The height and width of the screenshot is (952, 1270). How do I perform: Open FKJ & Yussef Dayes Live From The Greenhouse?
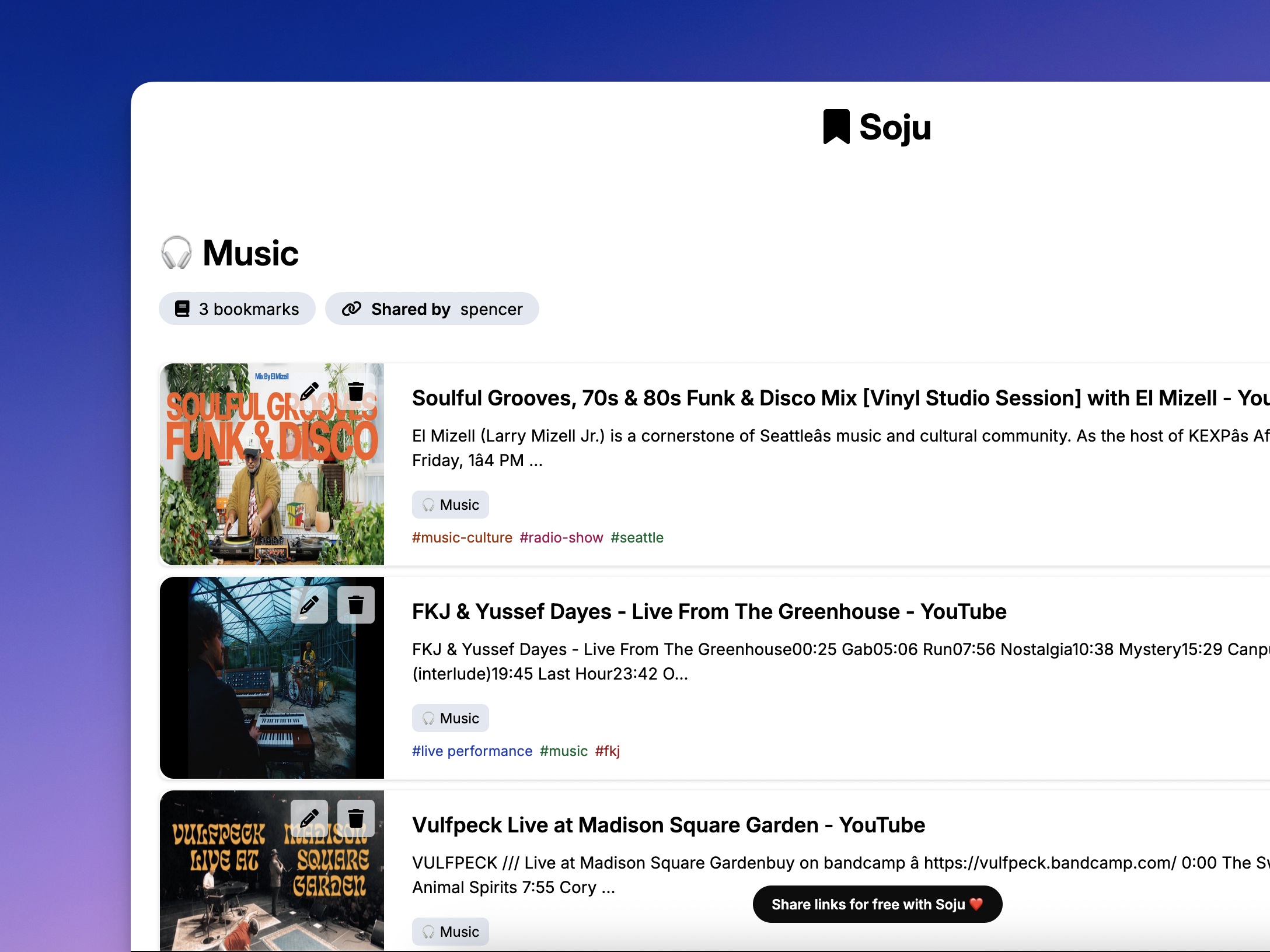pos(709,611)
